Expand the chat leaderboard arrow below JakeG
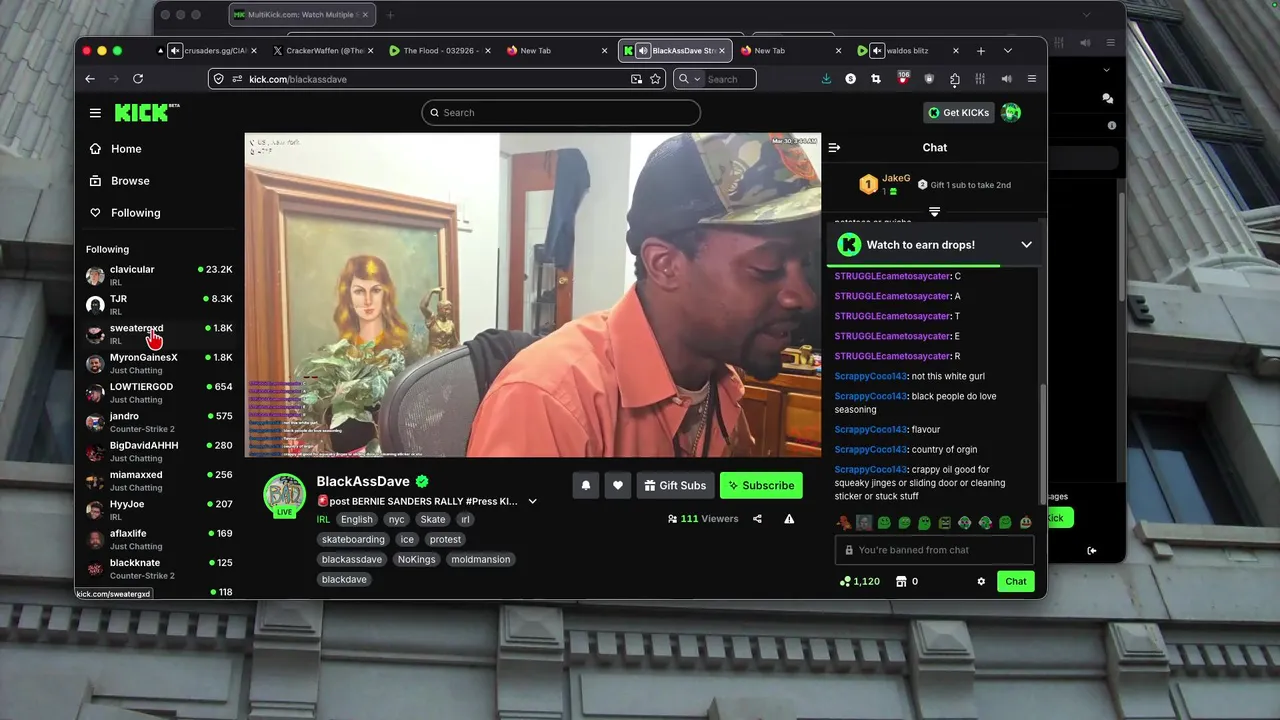The width and height of the screenshot is (1280, 720). tap(934, 212)
